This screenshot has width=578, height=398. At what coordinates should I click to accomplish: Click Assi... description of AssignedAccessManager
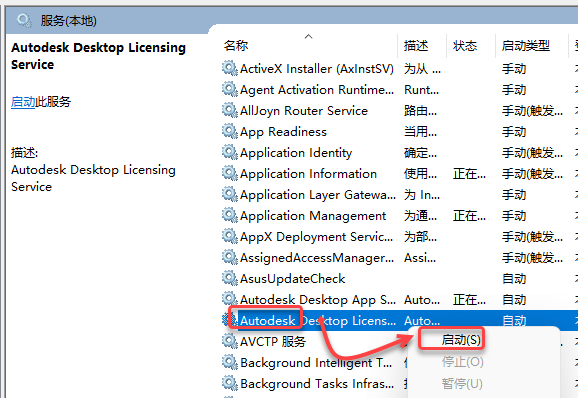(x=420, y=258)
